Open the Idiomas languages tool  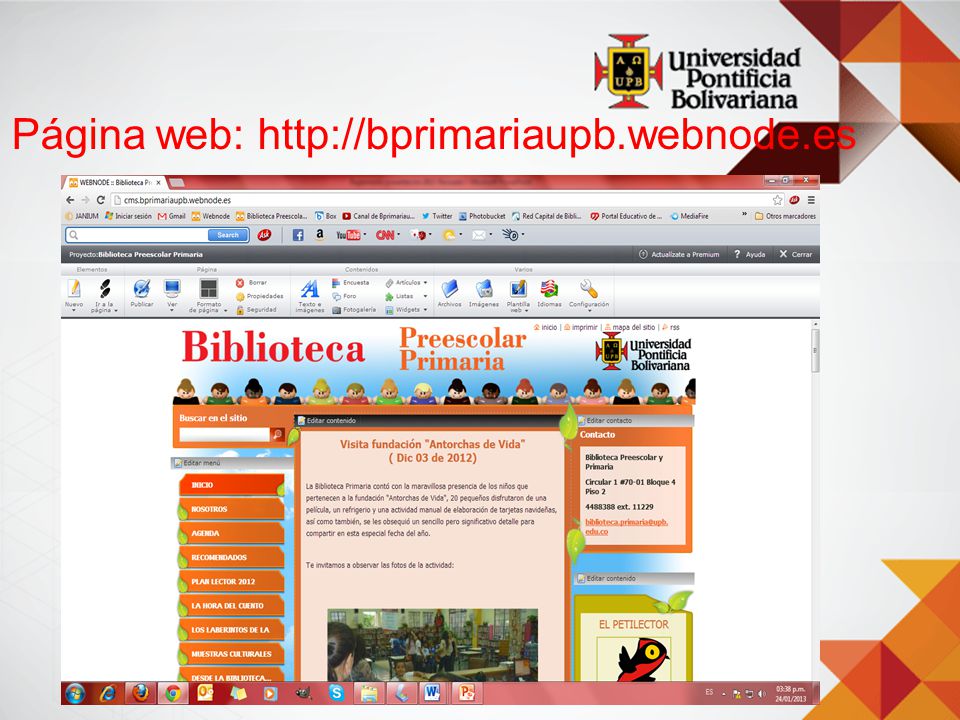click(549, 293)
